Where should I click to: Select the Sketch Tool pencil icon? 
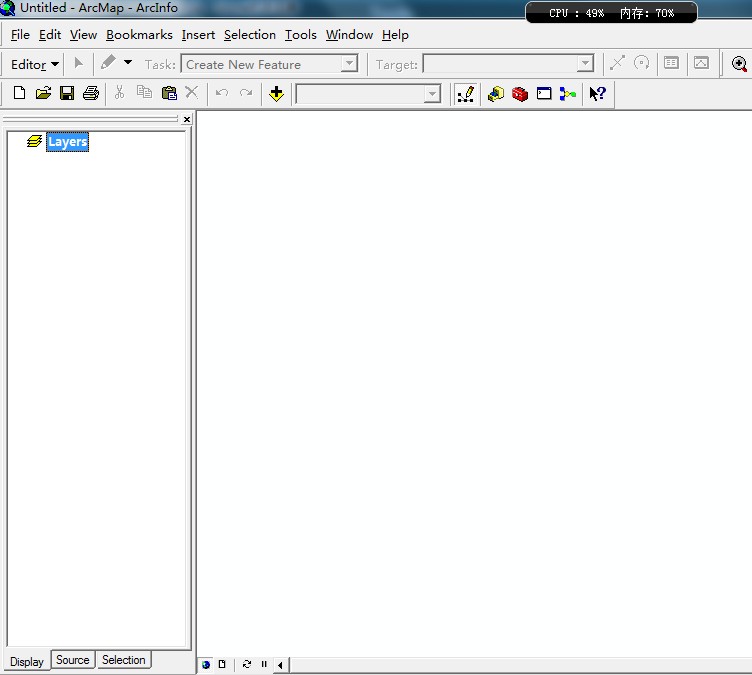point(108,62)
